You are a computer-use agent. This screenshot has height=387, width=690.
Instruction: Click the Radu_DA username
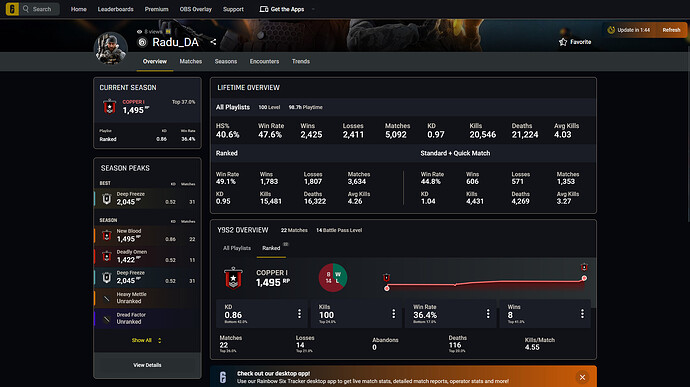point(175,42)
